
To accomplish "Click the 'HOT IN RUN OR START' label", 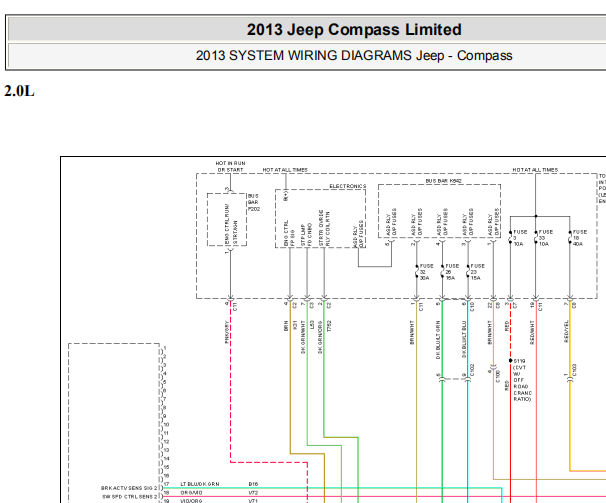I will (230, 167).
